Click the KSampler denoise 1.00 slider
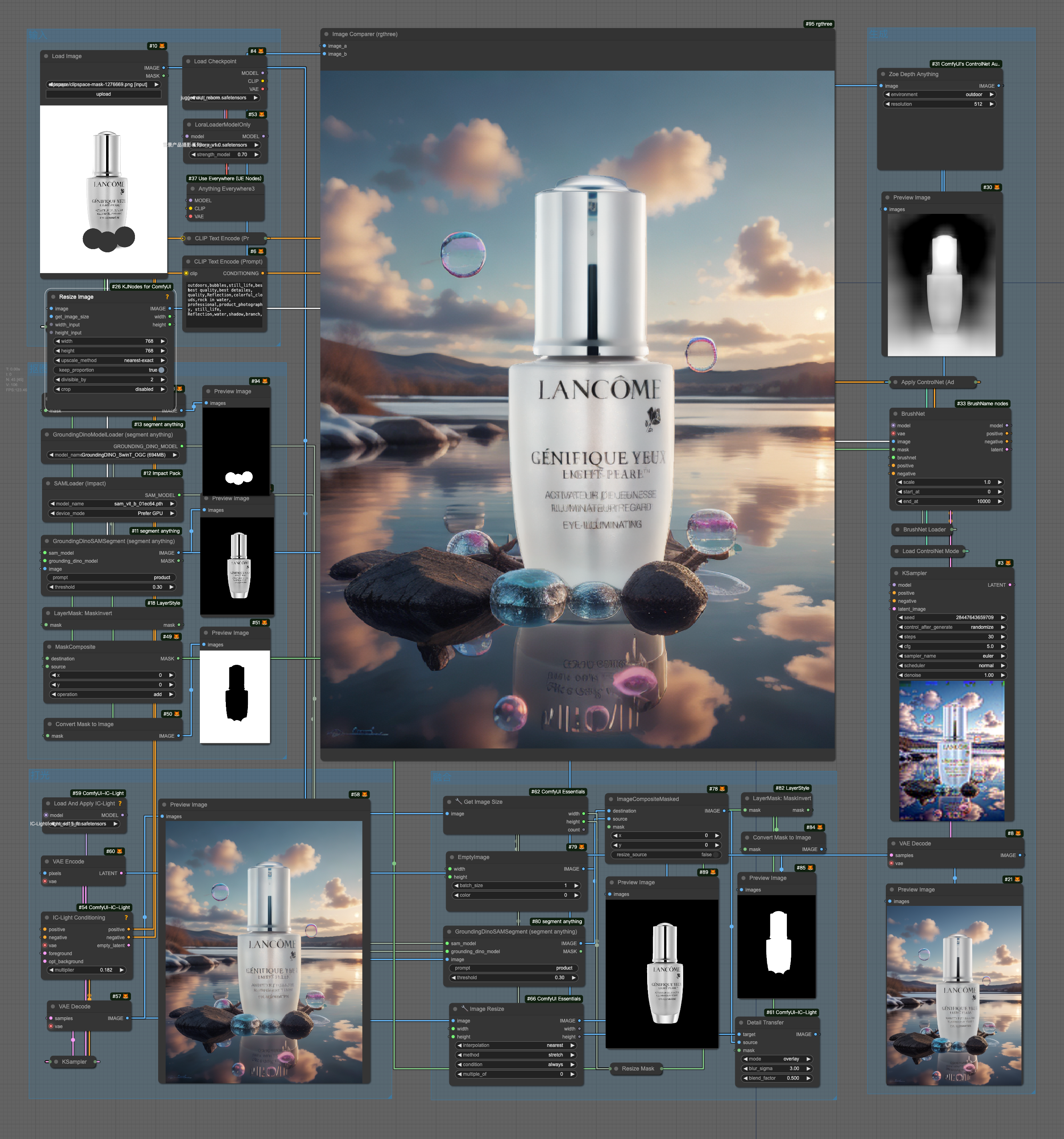1064x1139 pixels. pos(952,676)
